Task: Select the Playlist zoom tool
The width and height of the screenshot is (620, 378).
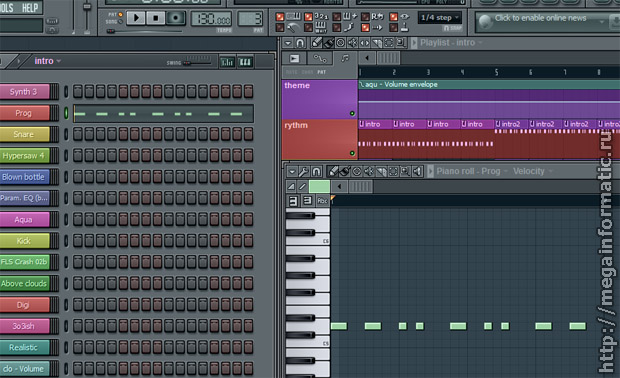Action: pos(401,42)
